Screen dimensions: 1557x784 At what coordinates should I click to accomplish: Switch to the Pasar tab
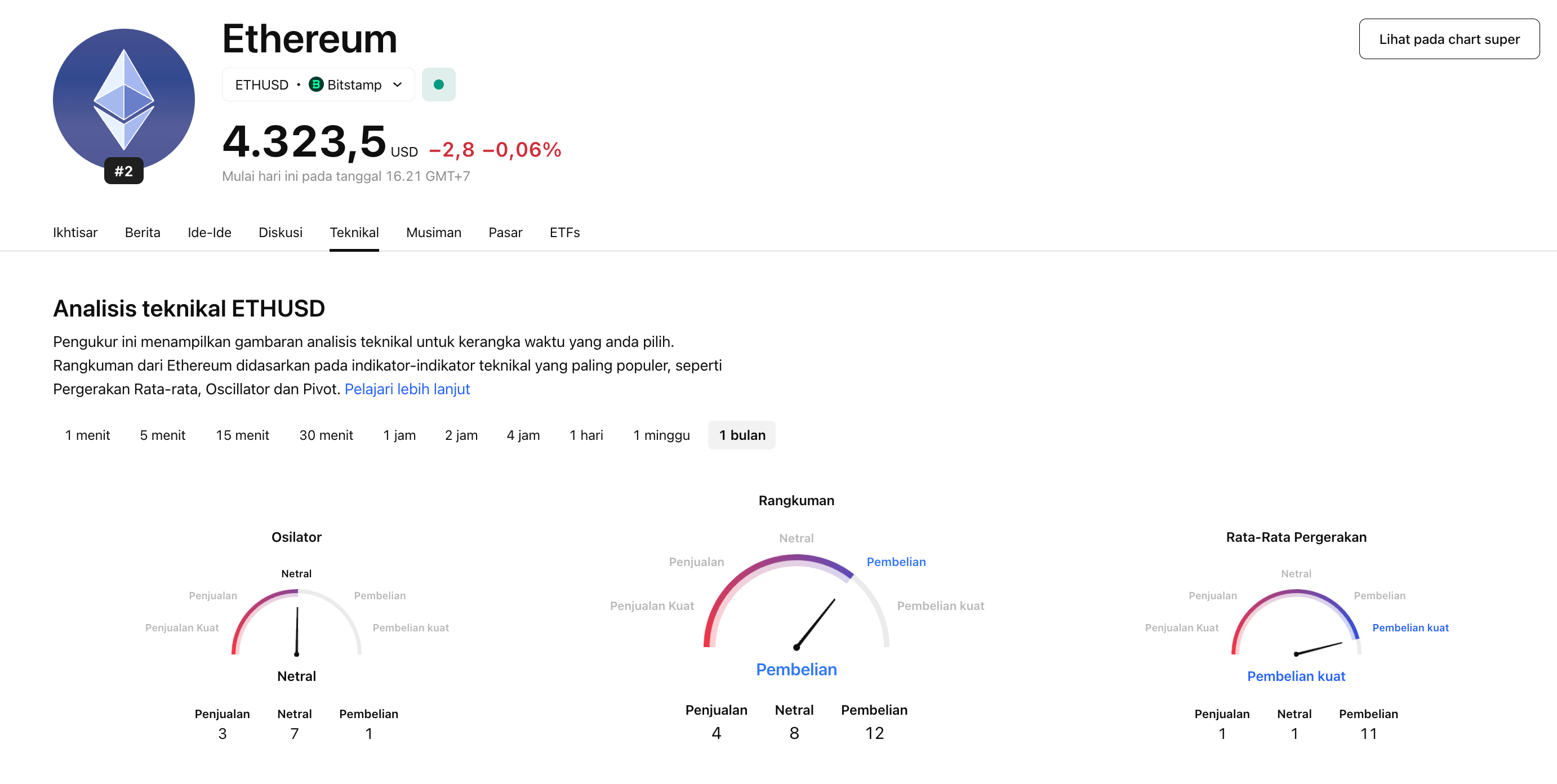pyautogui.click(x=505, y=233)
